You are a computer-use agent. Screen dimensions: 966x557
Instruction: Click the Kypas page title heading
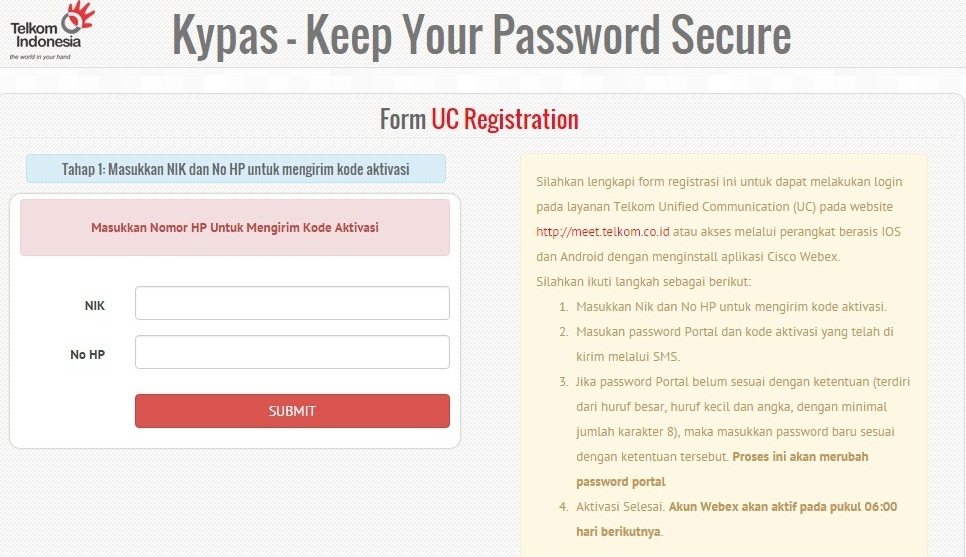coord(481,36)
